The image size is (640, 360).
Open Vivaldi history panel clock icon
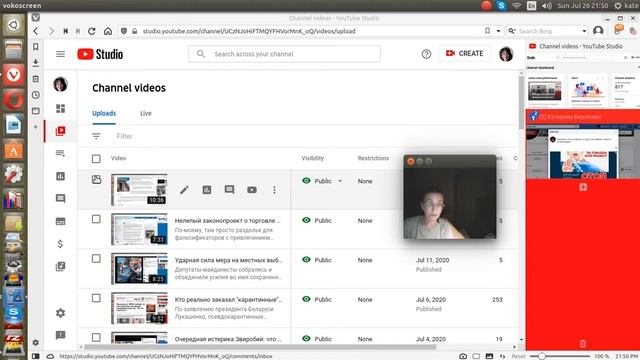[x=36, y=95]
